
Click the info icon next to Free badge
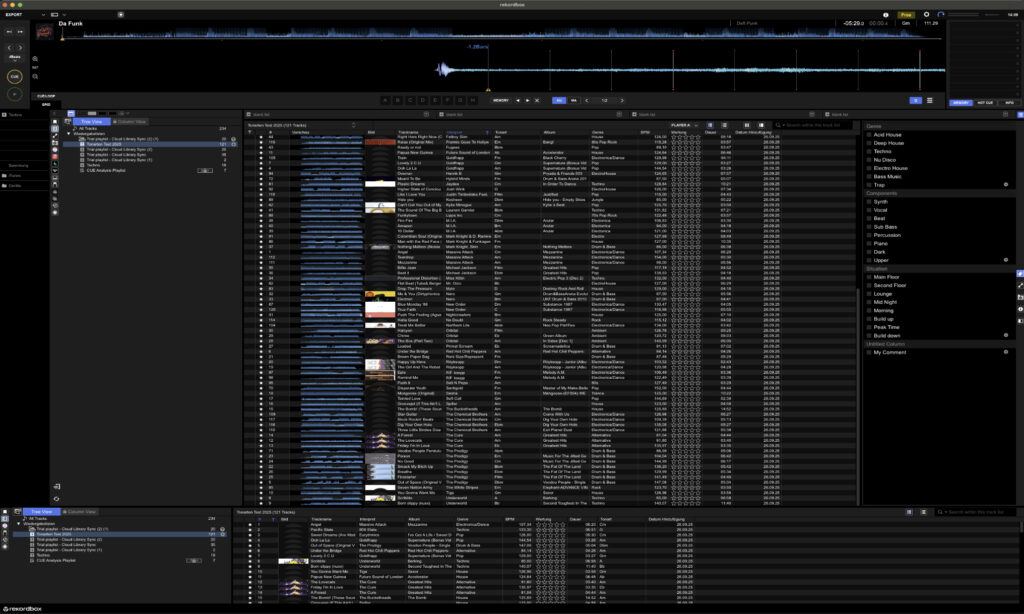(x=886, y=15)
